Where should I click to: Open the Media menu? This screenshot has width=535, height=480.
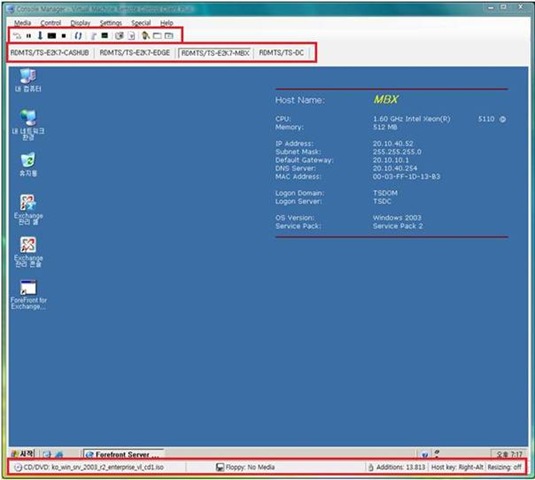23,23
